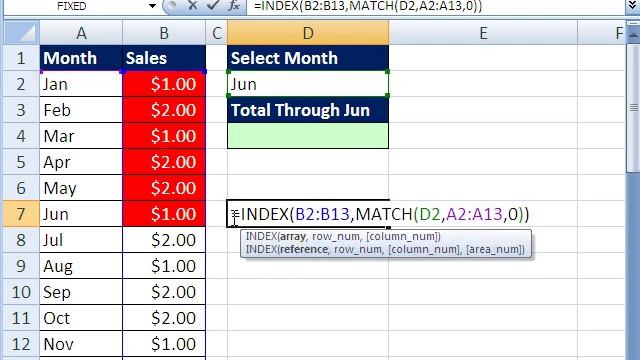The image size is (640, 360).
Task: Click the Enter checkmark formula button
Action: pos(212,6)
